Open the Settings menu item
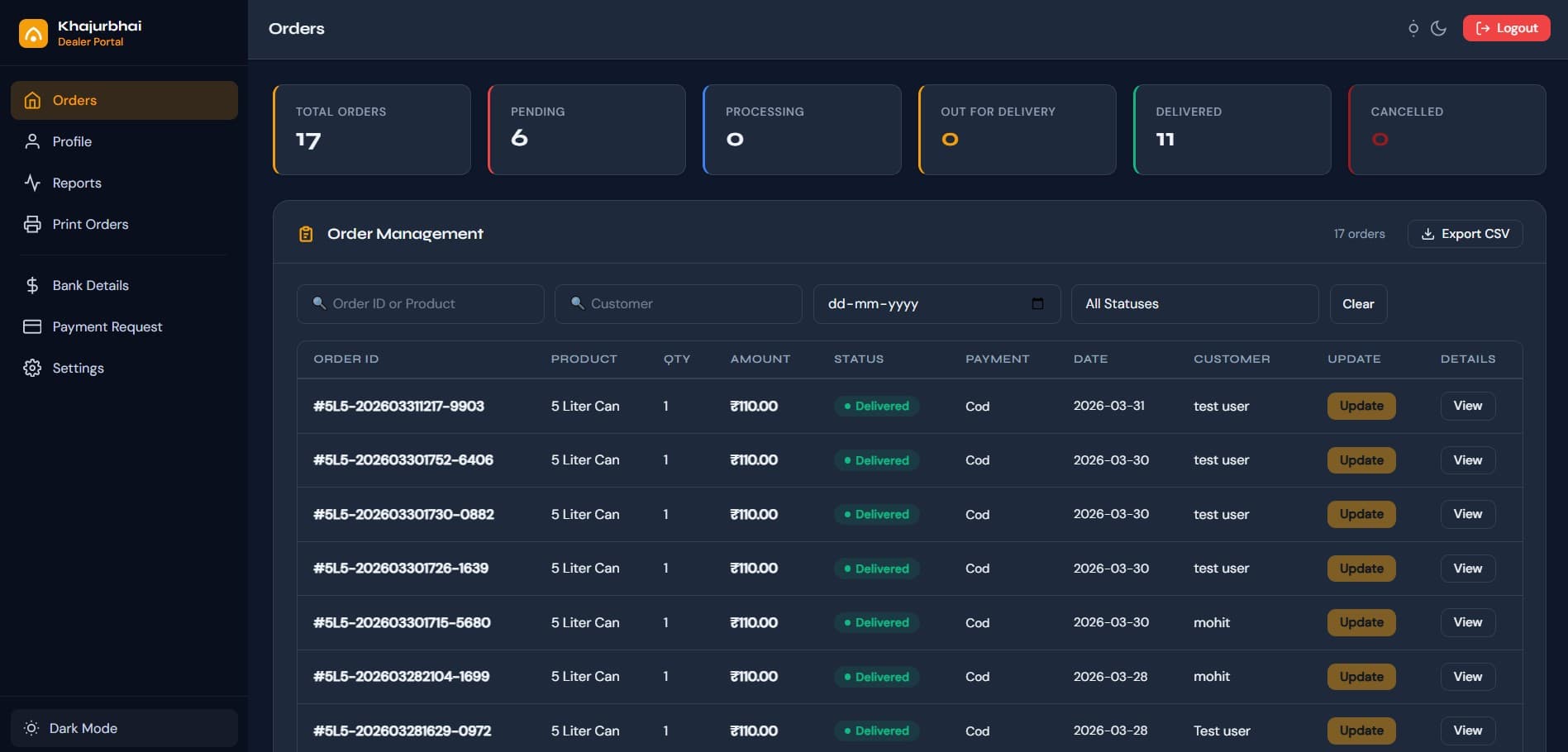The image size is (1568, 752). pyautogui.click(x=124, y=368)
